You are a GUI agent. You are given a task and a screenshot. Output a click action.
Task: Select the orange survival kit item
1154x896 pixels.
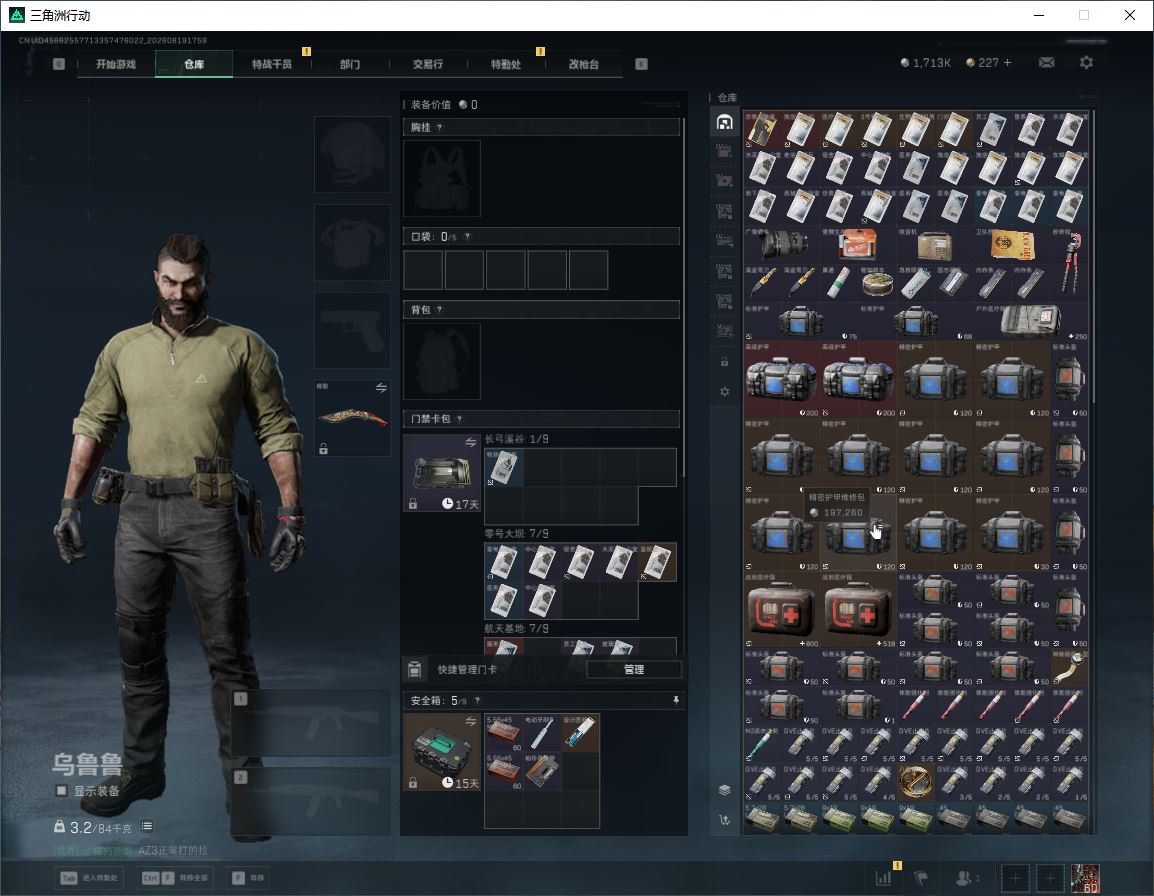tap(858, 244)
